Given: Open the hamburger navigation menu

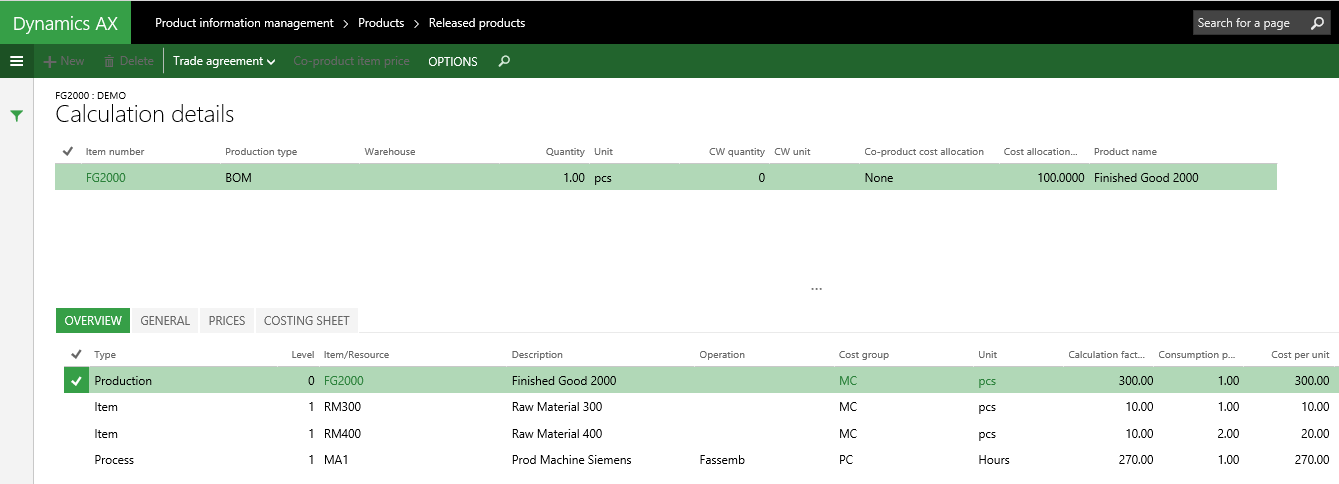Looking at the screenshot, I should click(x=16, y=61).
